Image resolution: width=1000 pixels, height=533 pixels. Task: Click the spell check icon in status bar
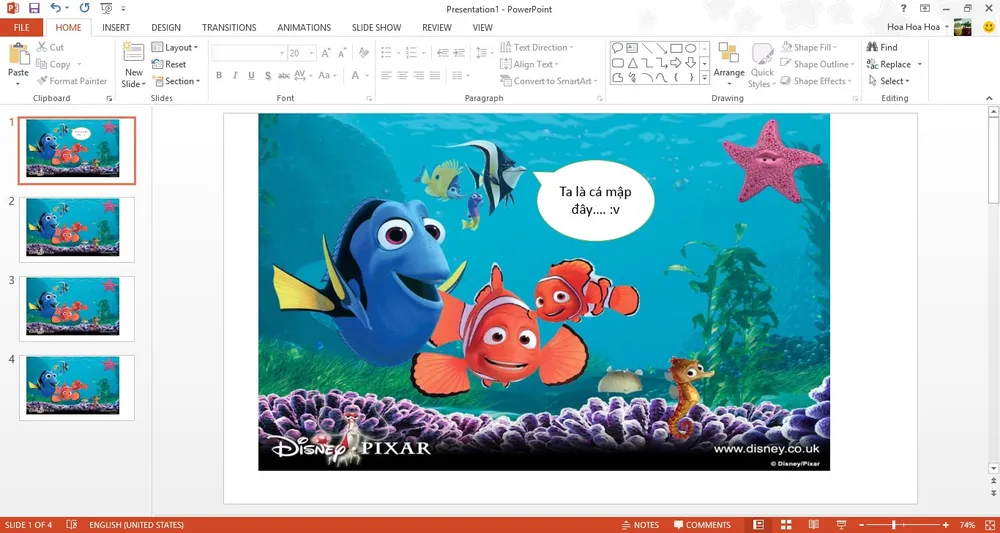[x=71, y=525]
